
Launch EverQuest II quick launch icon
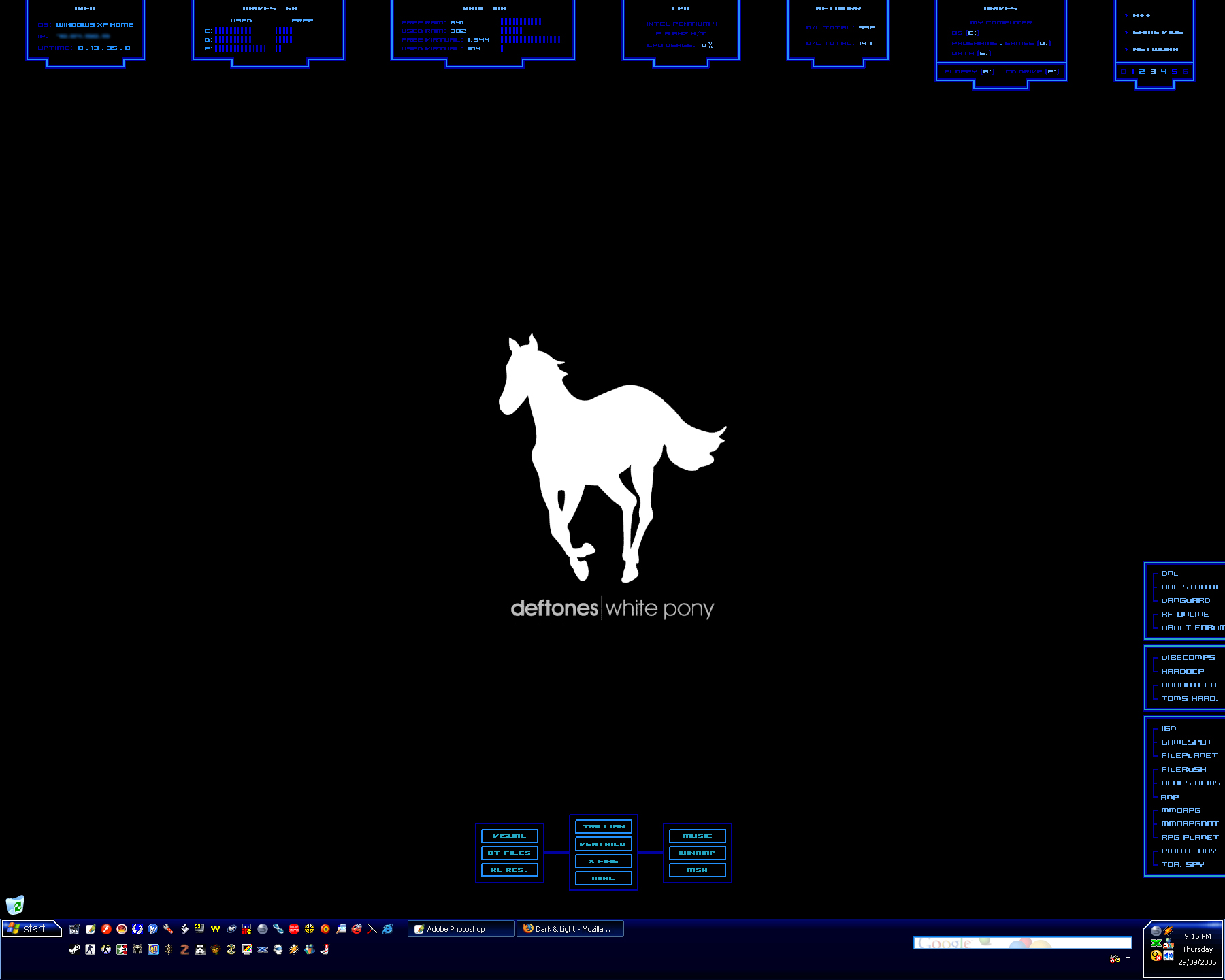(153, 949)
